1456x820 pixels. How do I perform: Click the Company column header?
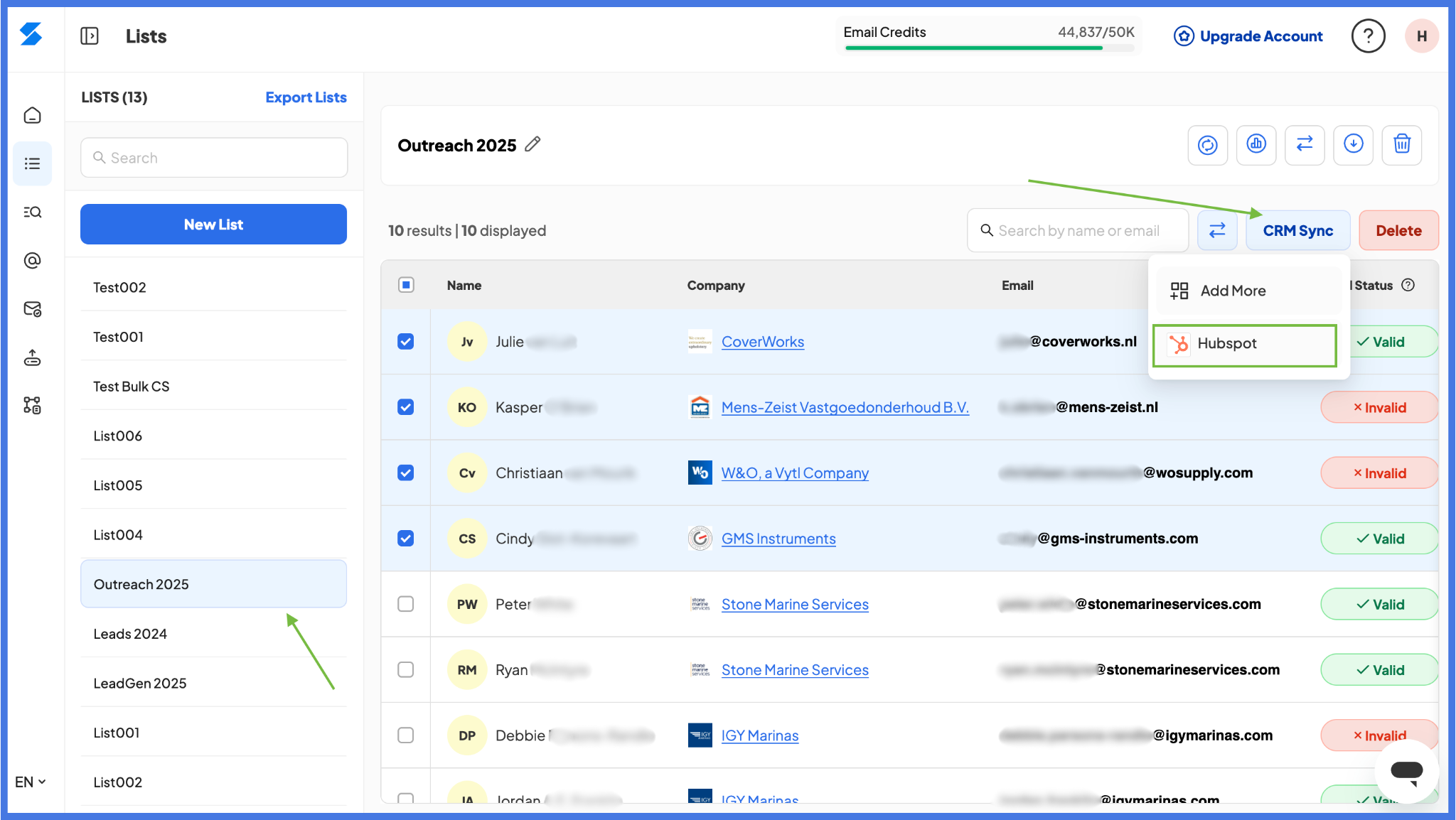tap(716, 285)
